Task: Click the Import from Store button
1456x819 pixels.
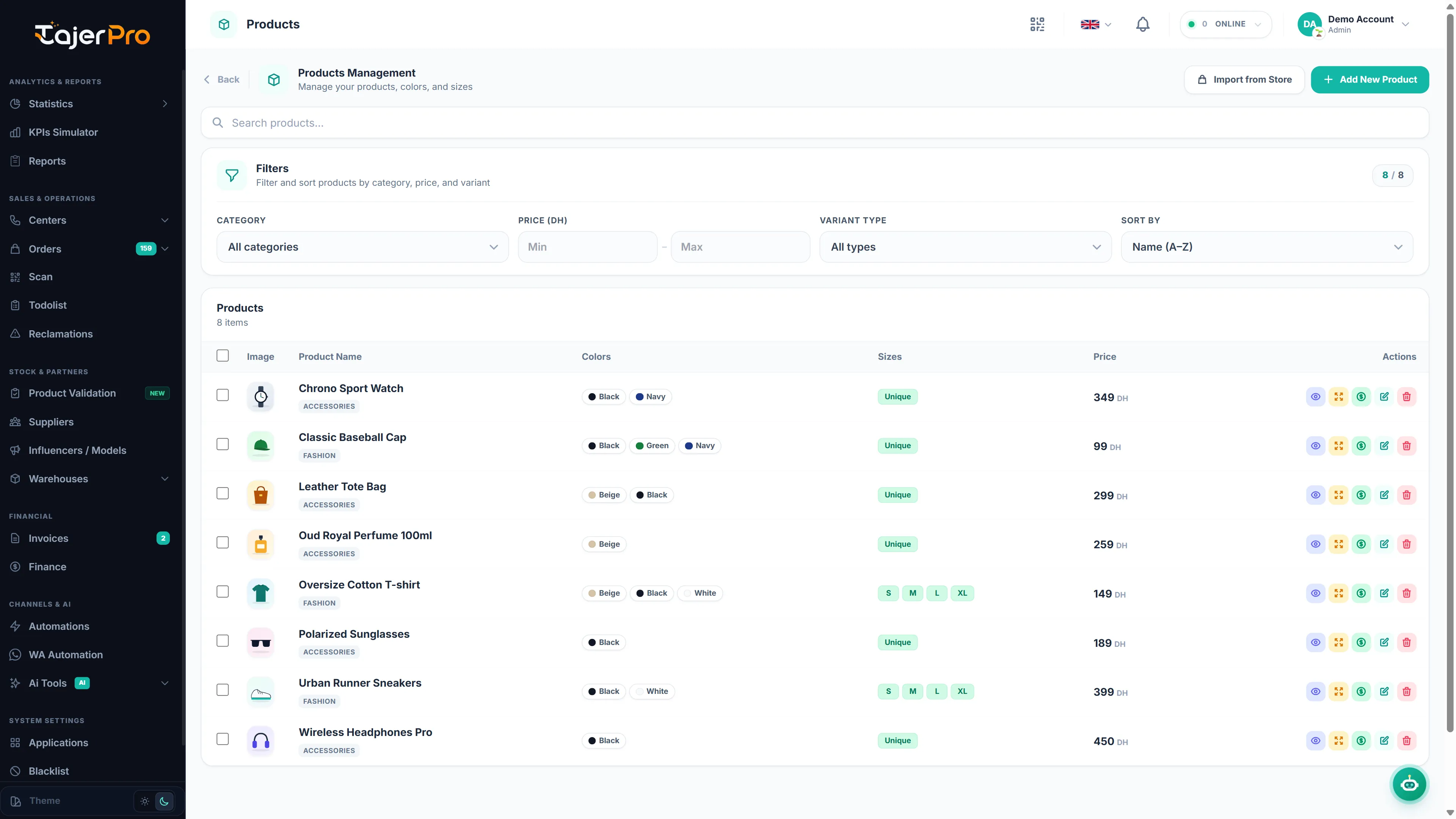Action: (x=1244, y=80)
